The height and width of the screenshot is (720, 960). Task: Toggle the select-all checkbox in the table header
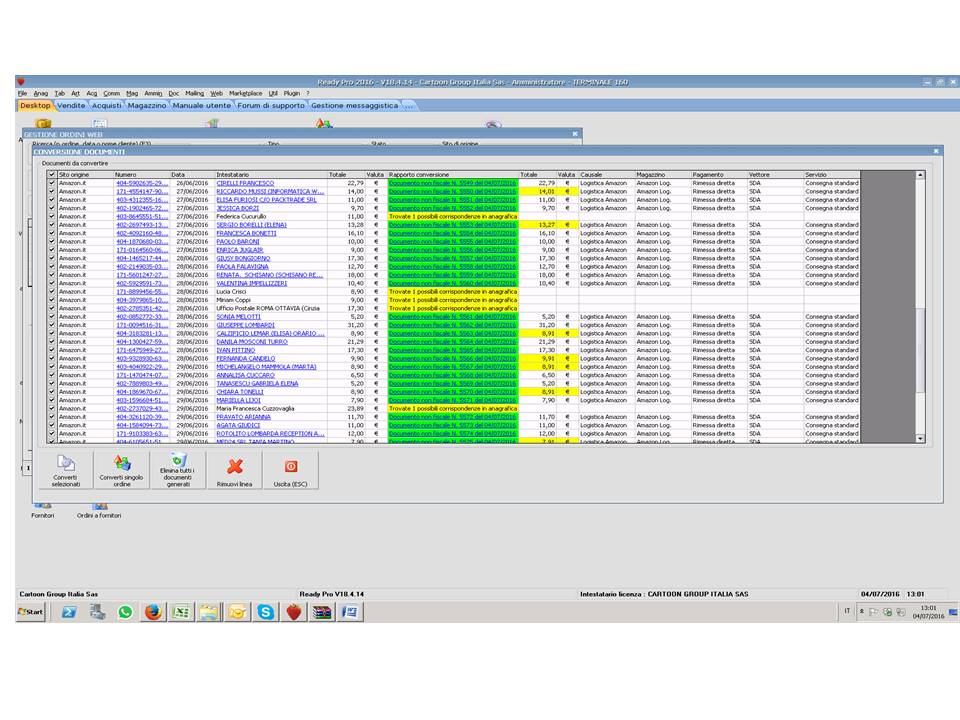(x=51, y=174)
